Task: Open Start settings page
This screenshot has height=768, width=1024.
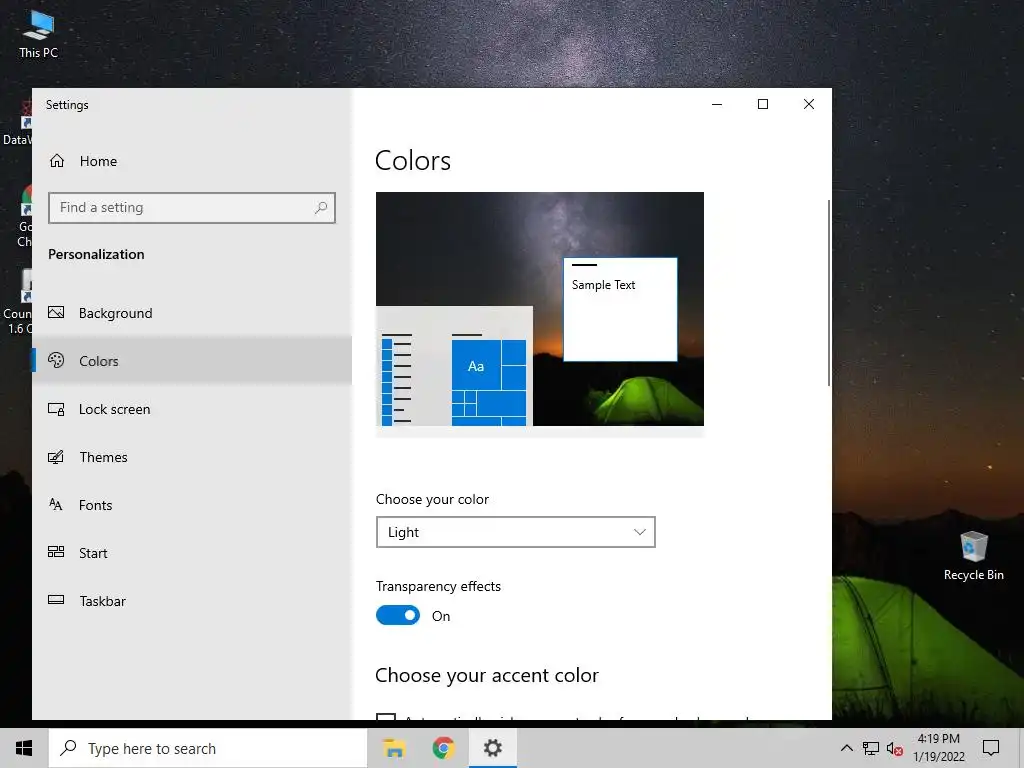Action: pyautogui.click(x=192, y=552)
